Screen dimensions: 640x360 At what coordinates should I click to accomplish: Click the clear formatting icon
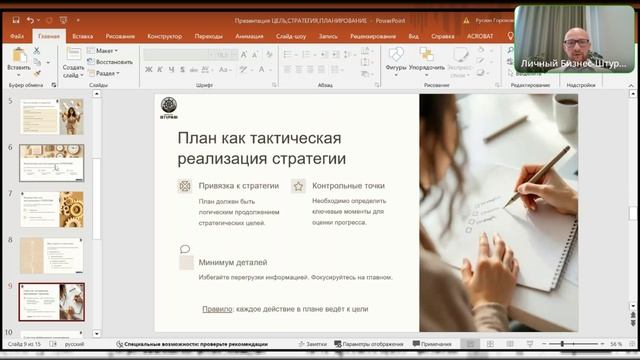(x=269, y=54)
